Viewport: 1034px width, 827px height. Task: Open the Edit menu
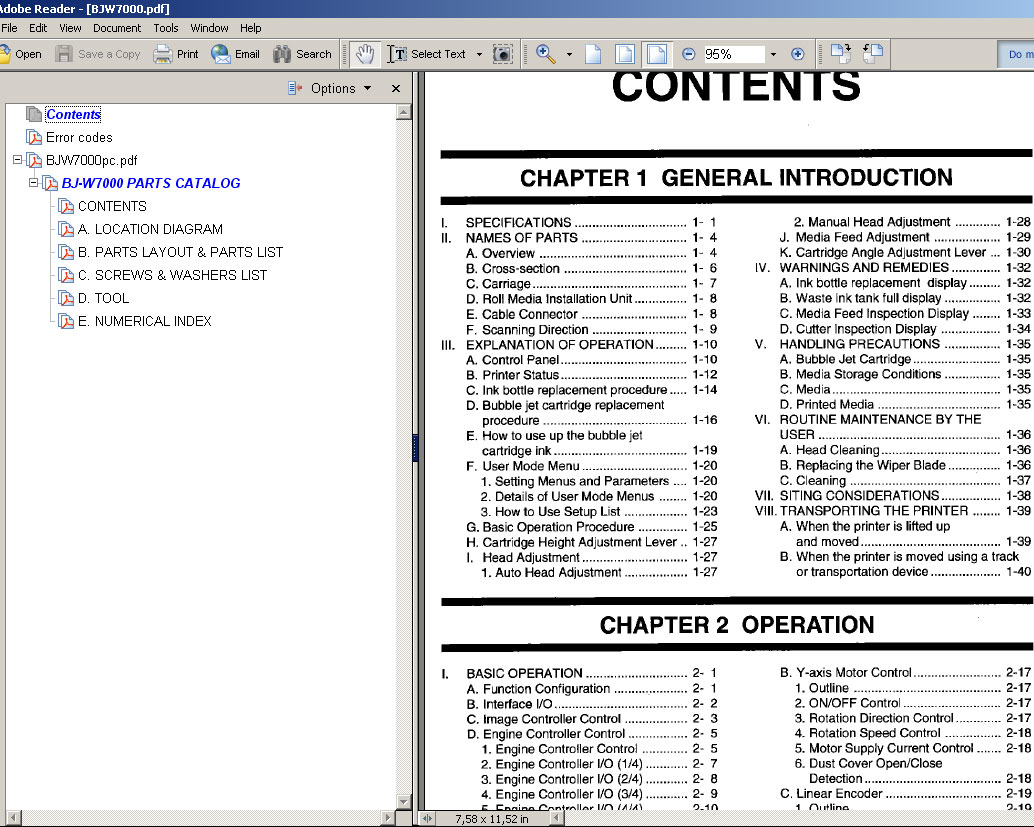click(x=38, y=28)
